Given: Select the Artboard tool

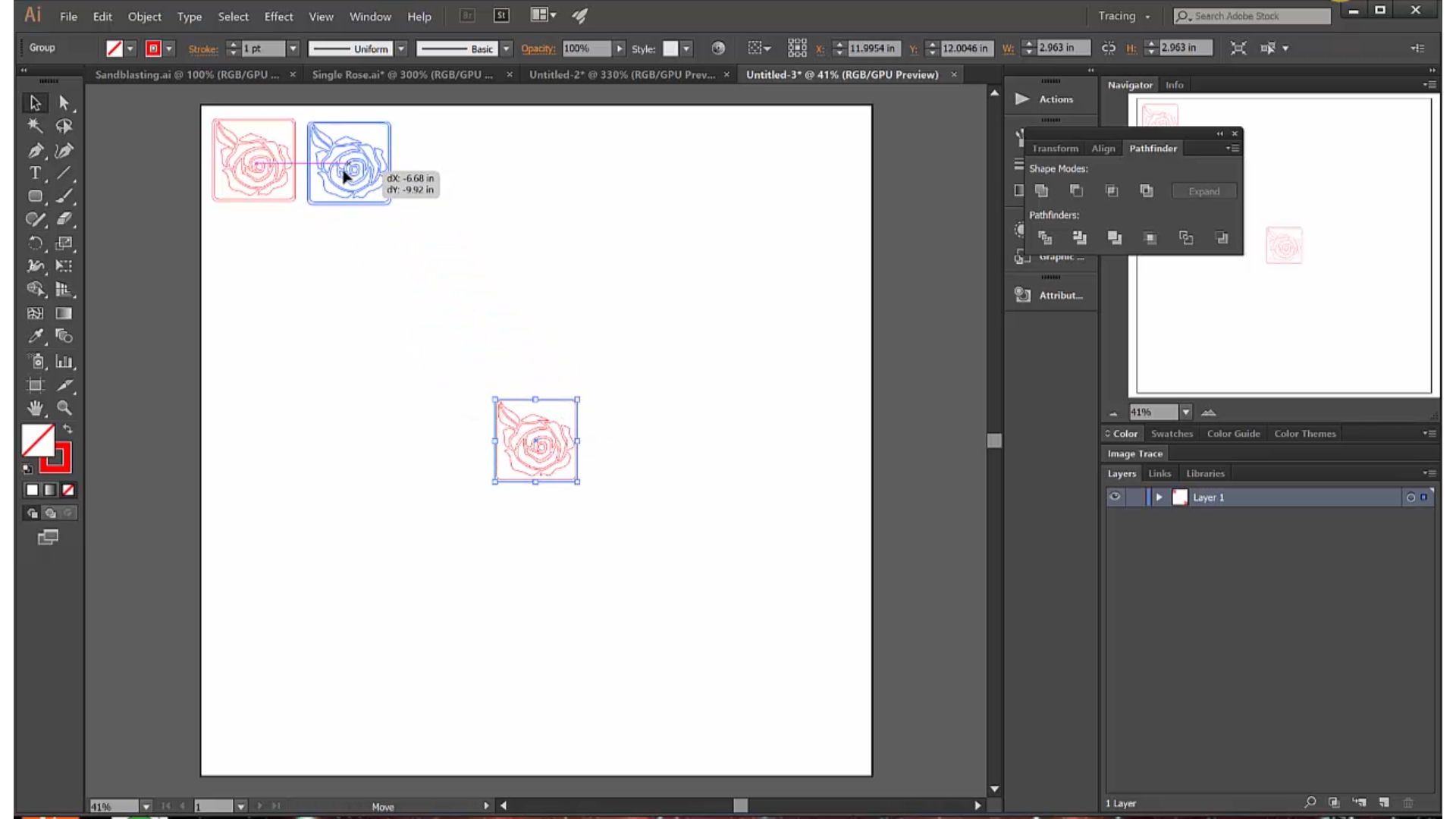Looking at the screenshot, I should point(35,385).
